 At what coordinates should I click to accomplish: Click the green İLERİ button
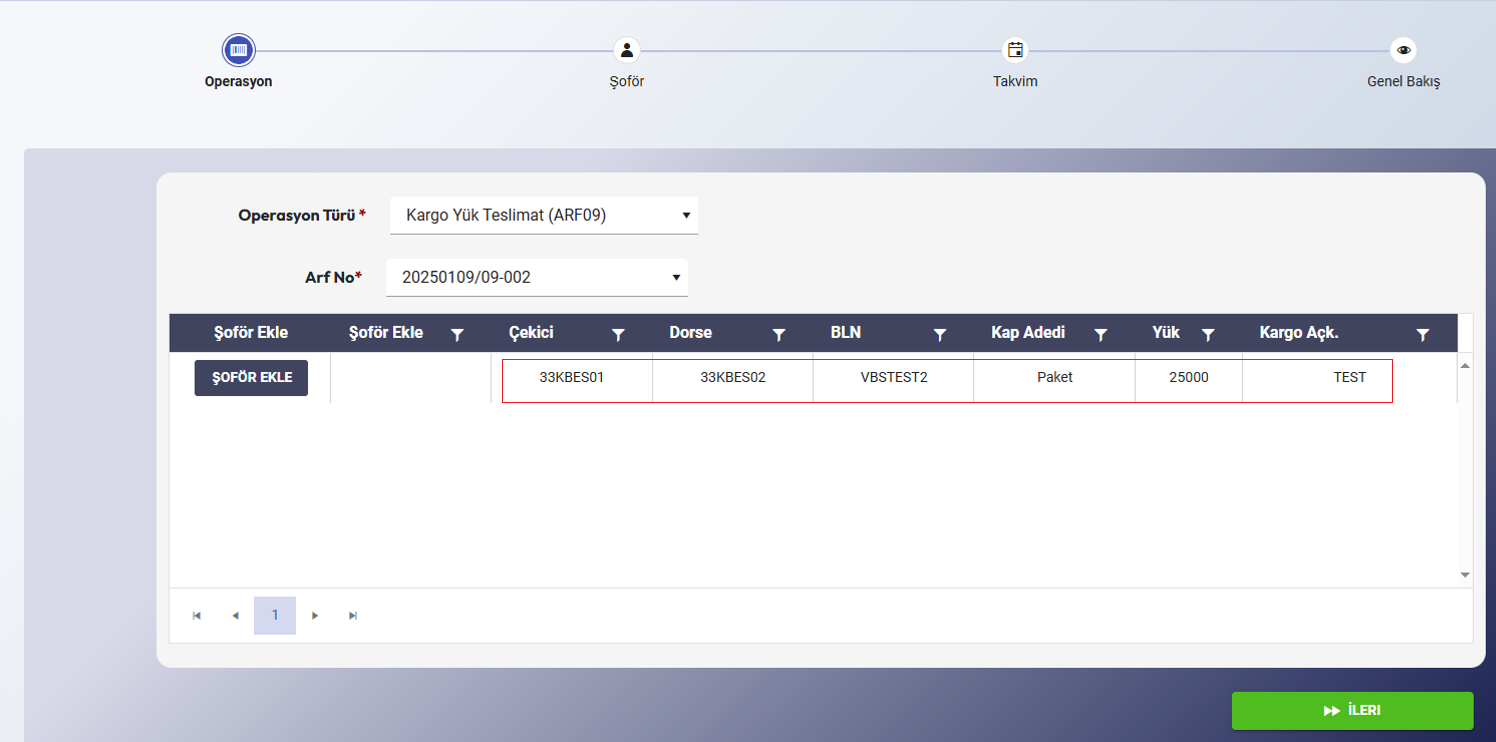pos(1352,711)
